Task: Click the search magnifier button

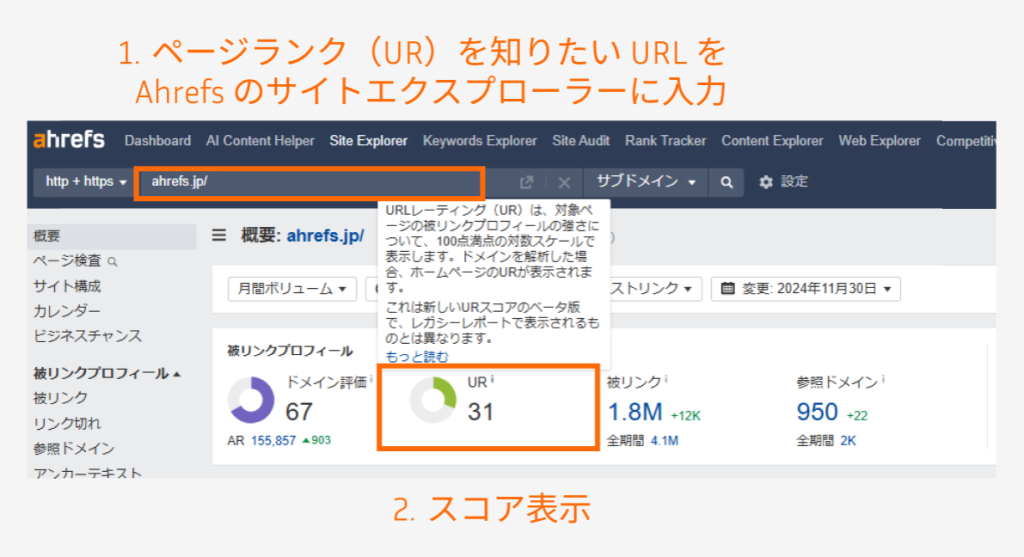Action: coord(726,182)
